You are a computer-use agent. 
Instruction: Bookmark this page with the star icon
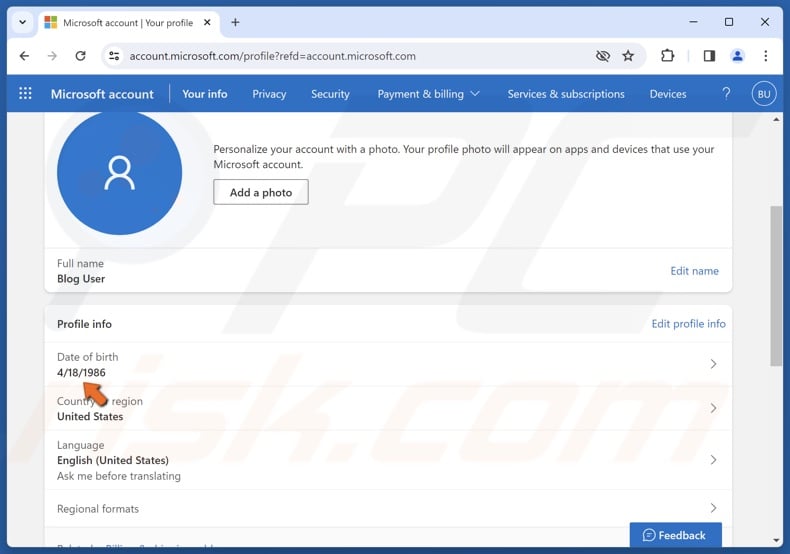click(628, 56)
